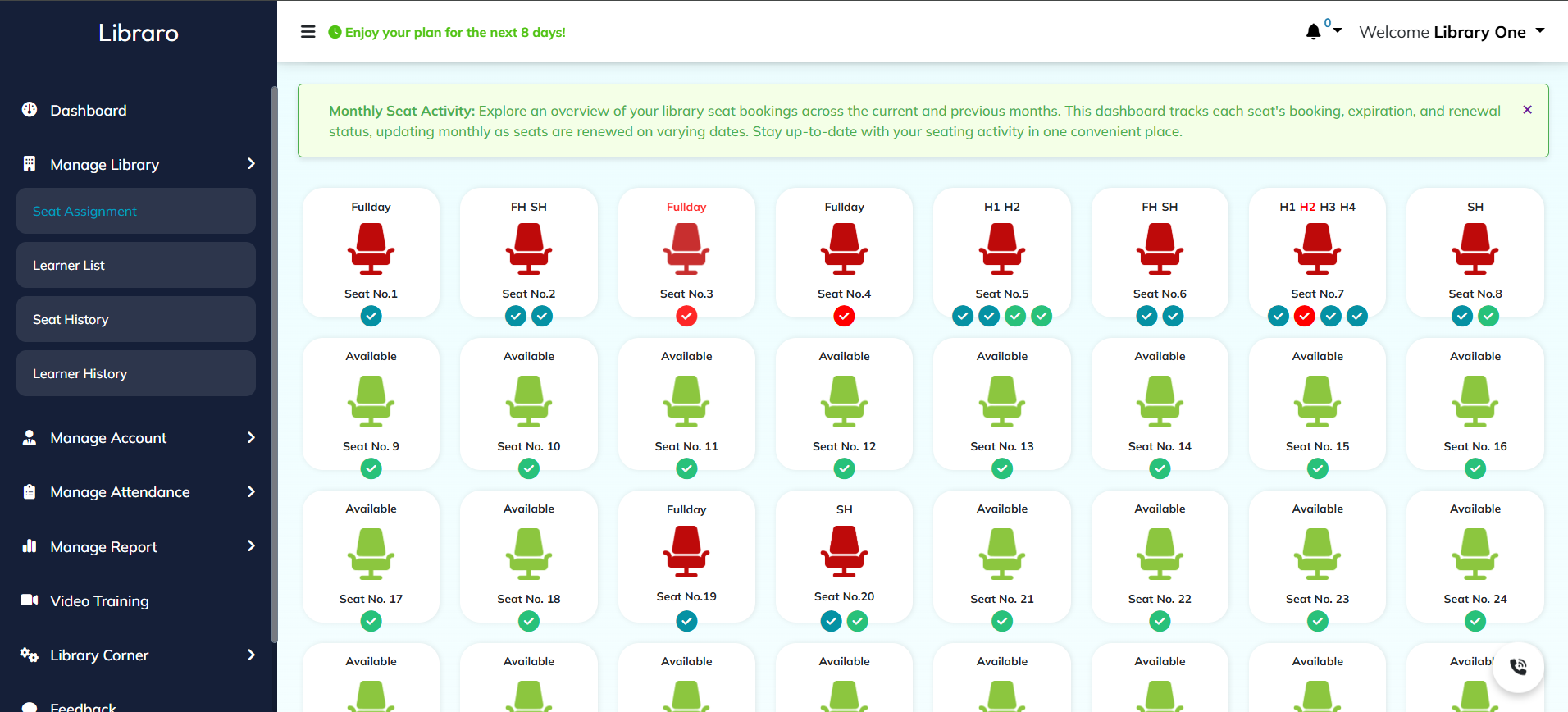Screen dimensions: 1568x712
Task: Click the blue check under Seat No.19
Action: [686, 621]
